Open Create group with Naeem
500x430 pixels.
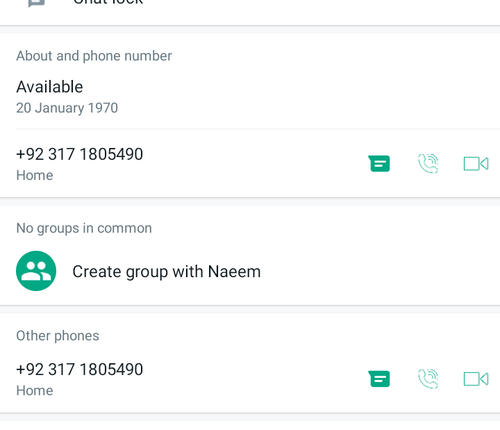click(250, 271)
